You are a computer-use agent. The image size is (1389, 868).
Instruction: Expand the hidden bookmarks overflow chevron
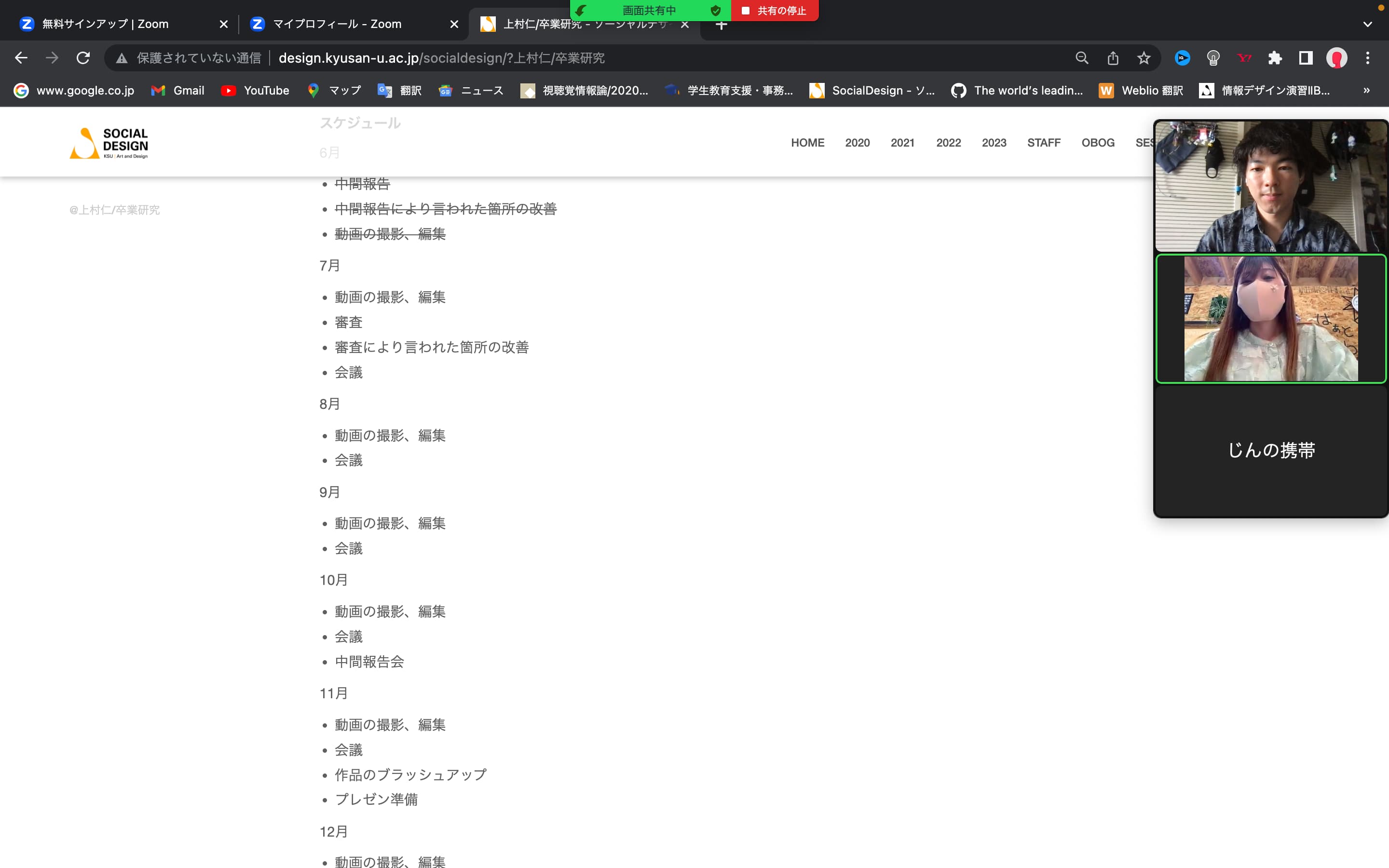click(x=1366, y=91)
